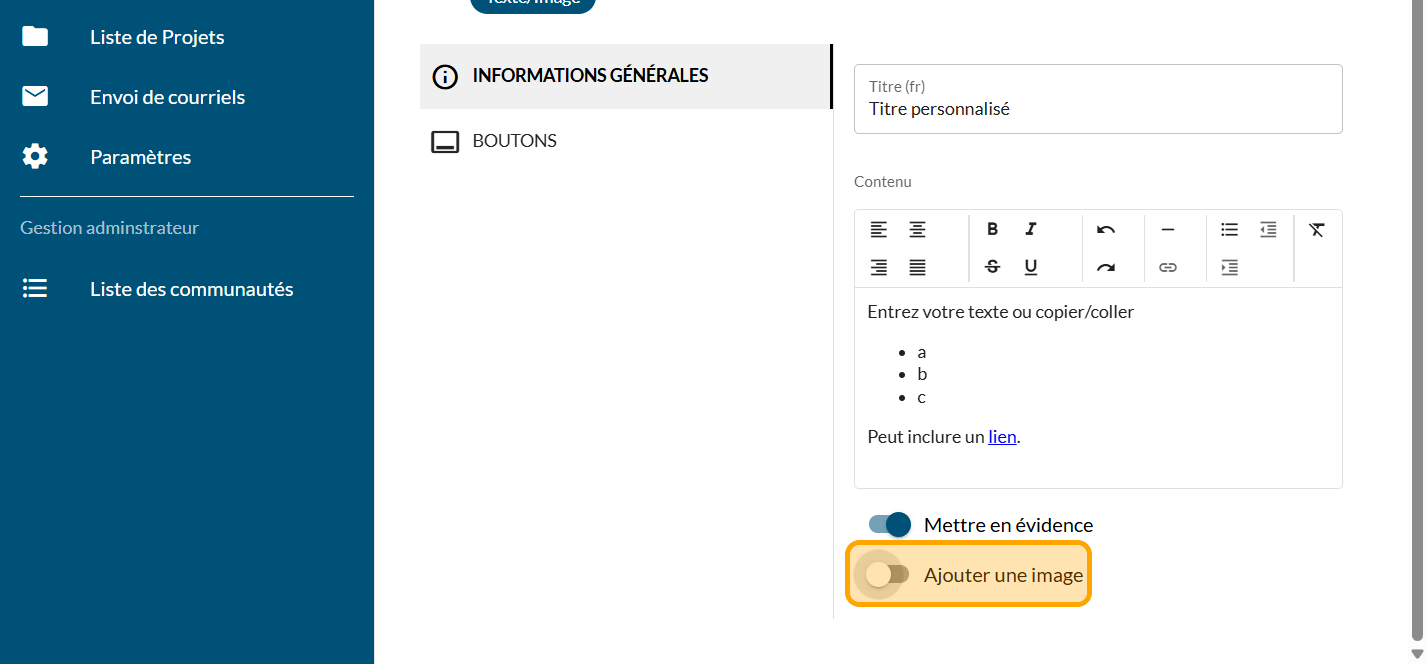The height and width of the screenshot is (664, 1427).
Task: Redo the last undone edit
Action: pos(1105,267)
